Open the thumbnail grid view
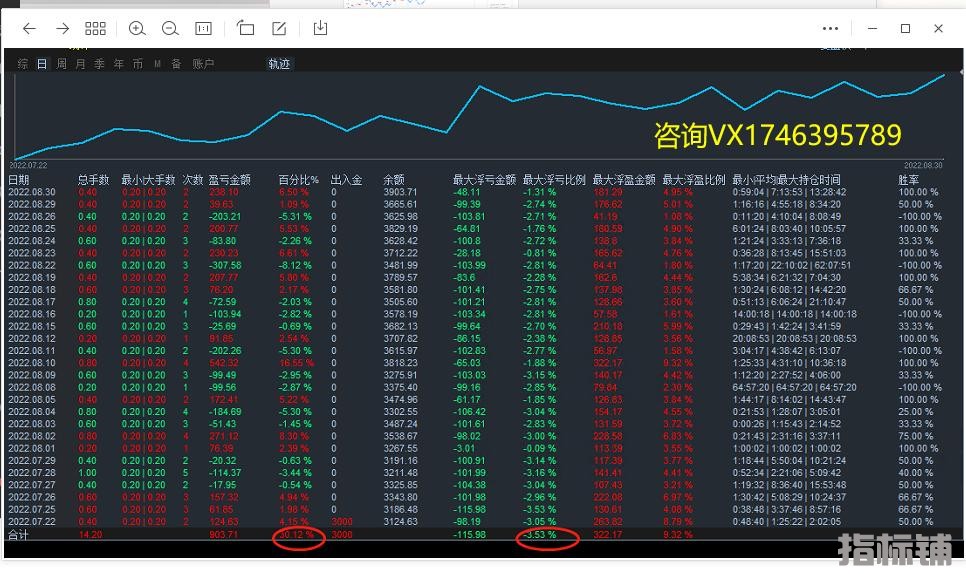This screenshot has width=966, height=574. click(x=95, y=28)
